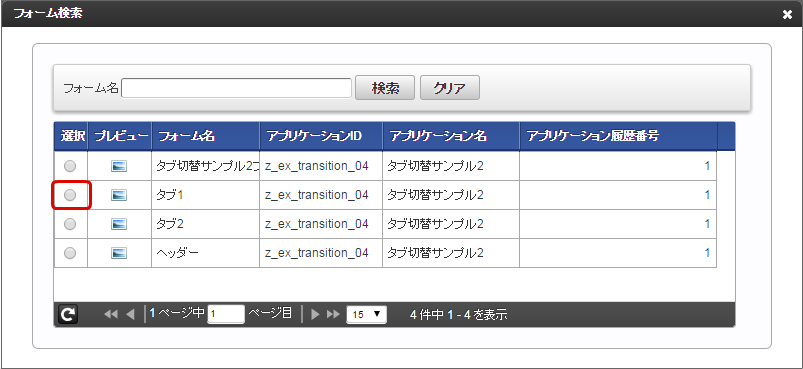Go to the previous page
Image resolution: width=803 pixels, height=369 pixels.
click(x=130, y=314)
